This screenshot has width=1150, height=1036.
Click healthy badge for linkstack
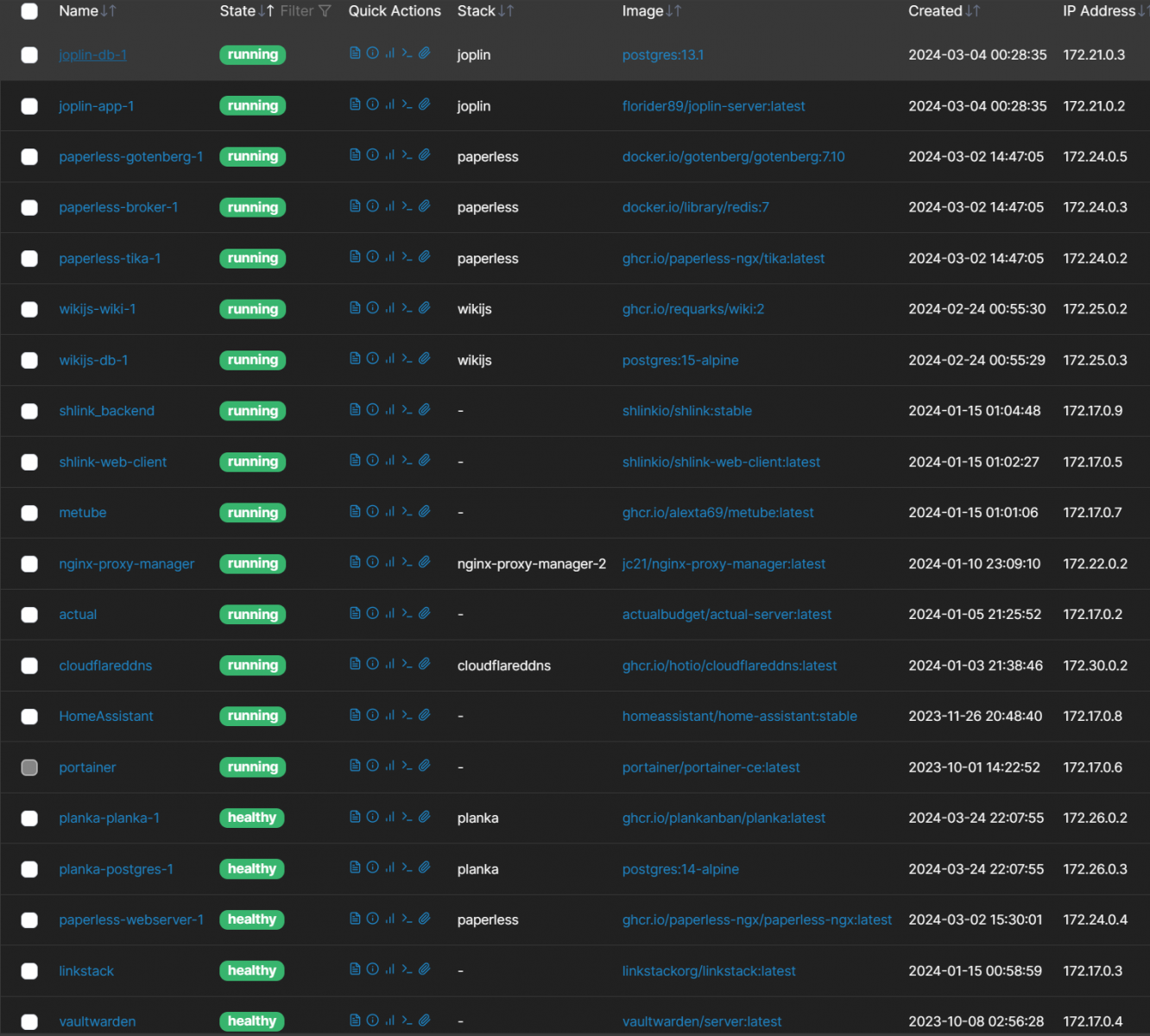pyautogui.click(x=252, y=970)
